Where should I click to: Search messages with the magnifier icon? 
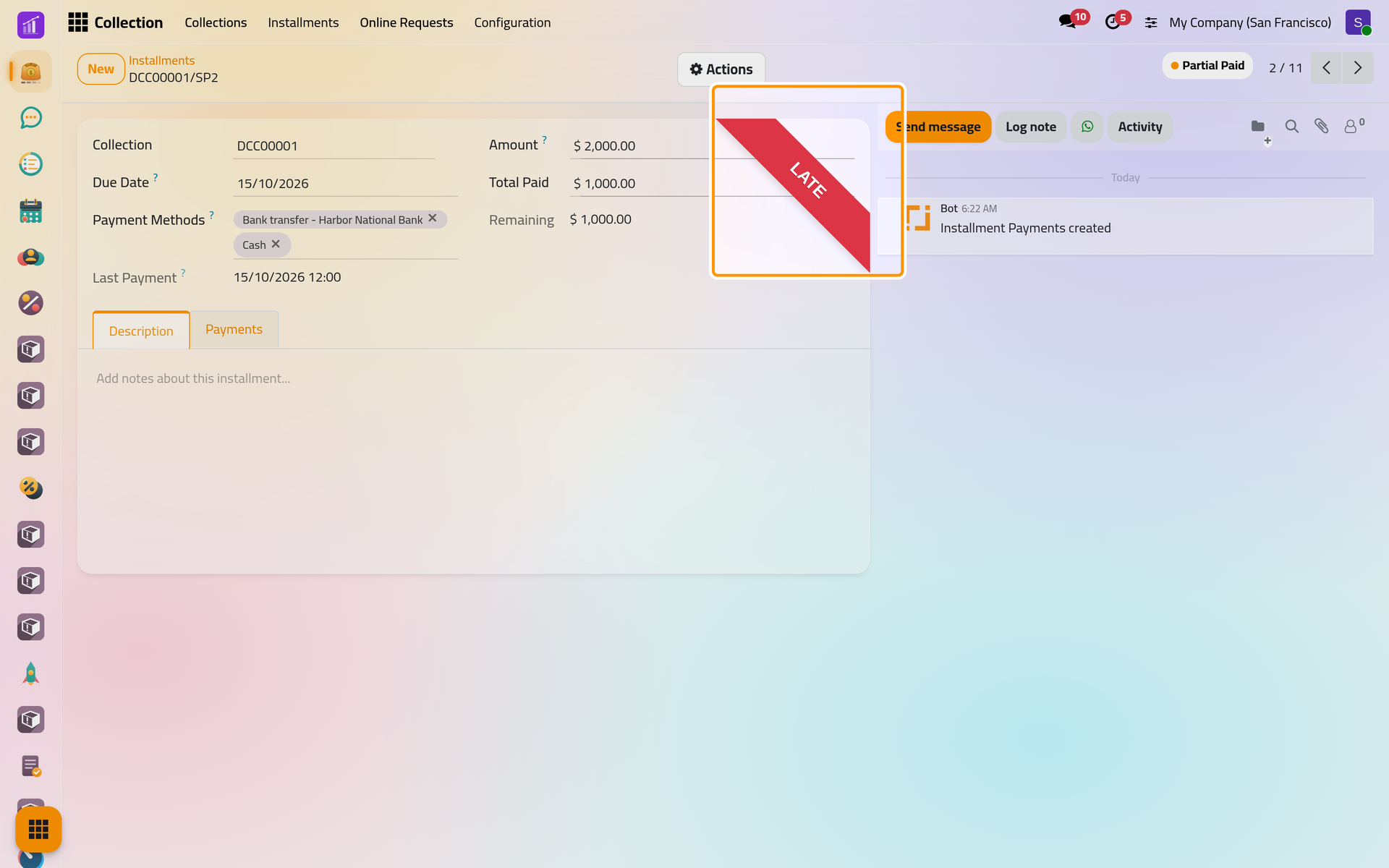click(1291, 127)
